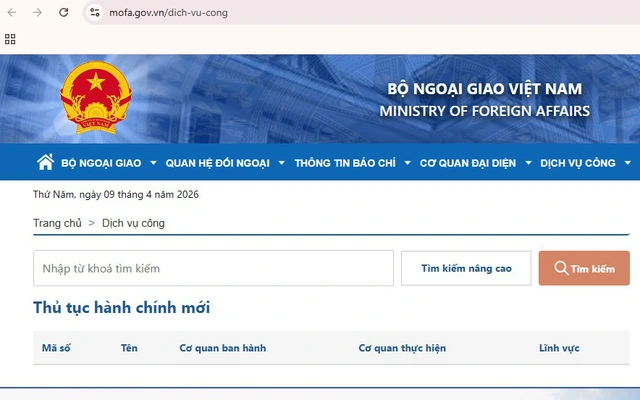Viewport: 640px width, 400px height.
Task: Open the DỊCH VỤ CÔNG menu
Action: point(579,163)
